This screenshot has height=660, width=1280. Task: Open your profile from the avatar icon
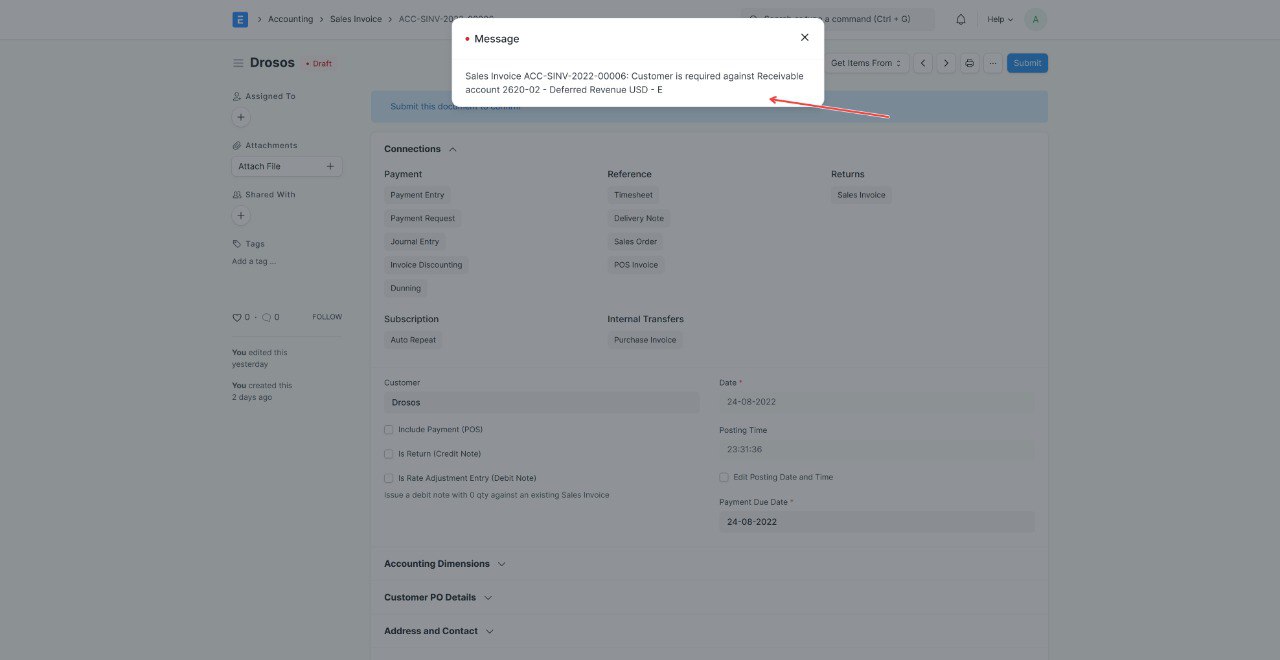1035,18
